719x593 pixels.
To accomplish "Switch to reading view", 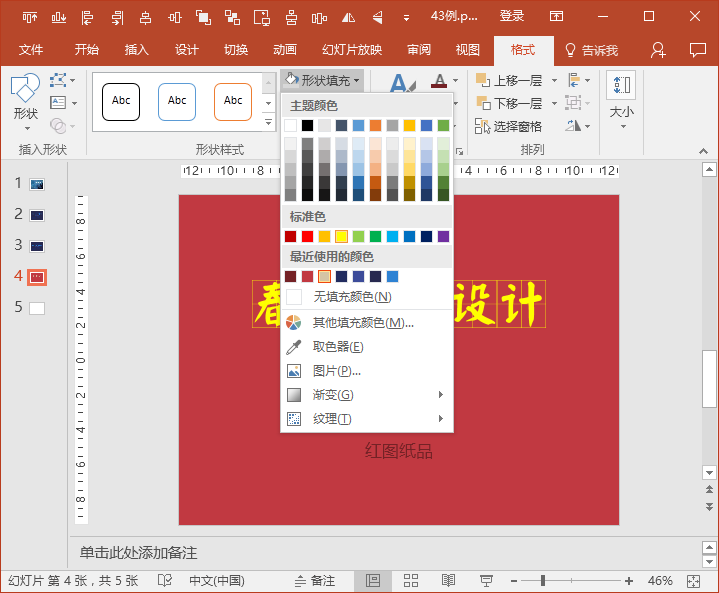I will 448,581.
